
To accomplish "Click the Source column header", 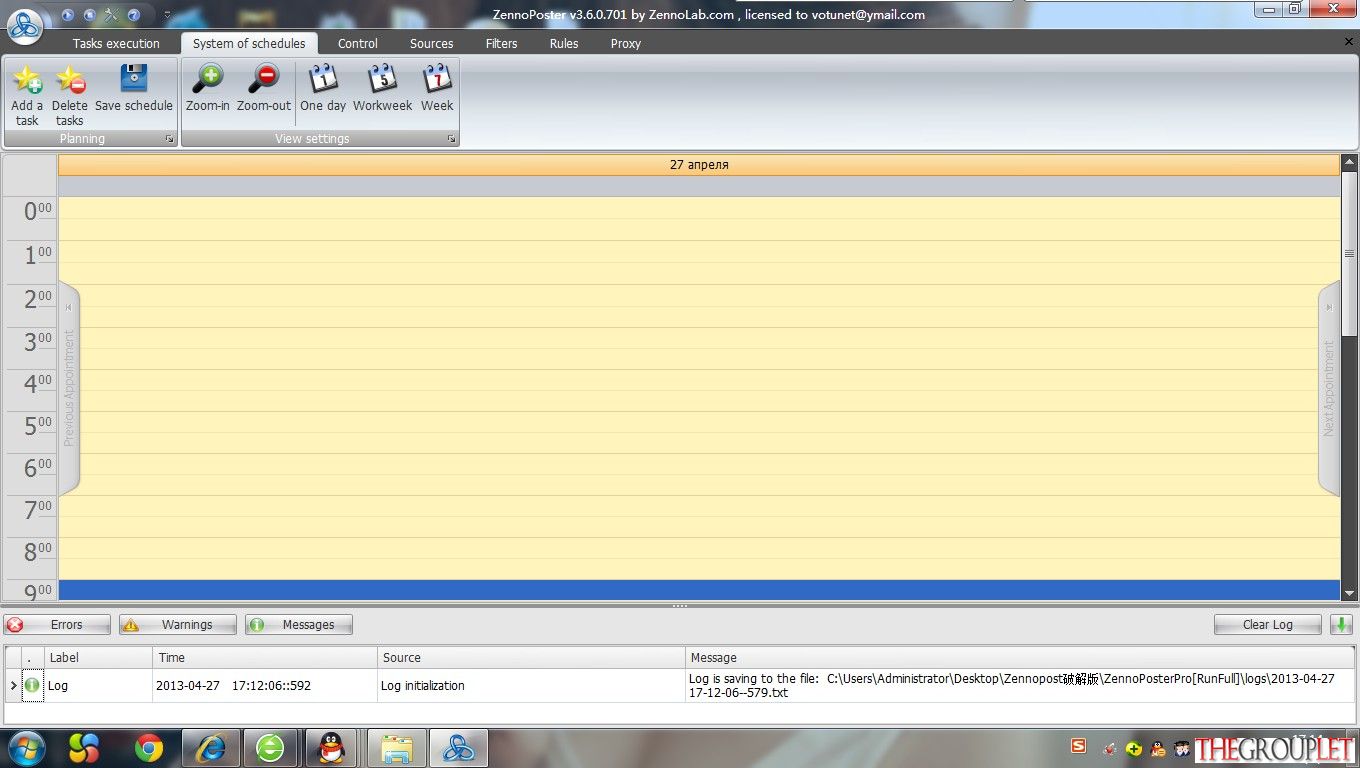I will click(x=532, y=658).
